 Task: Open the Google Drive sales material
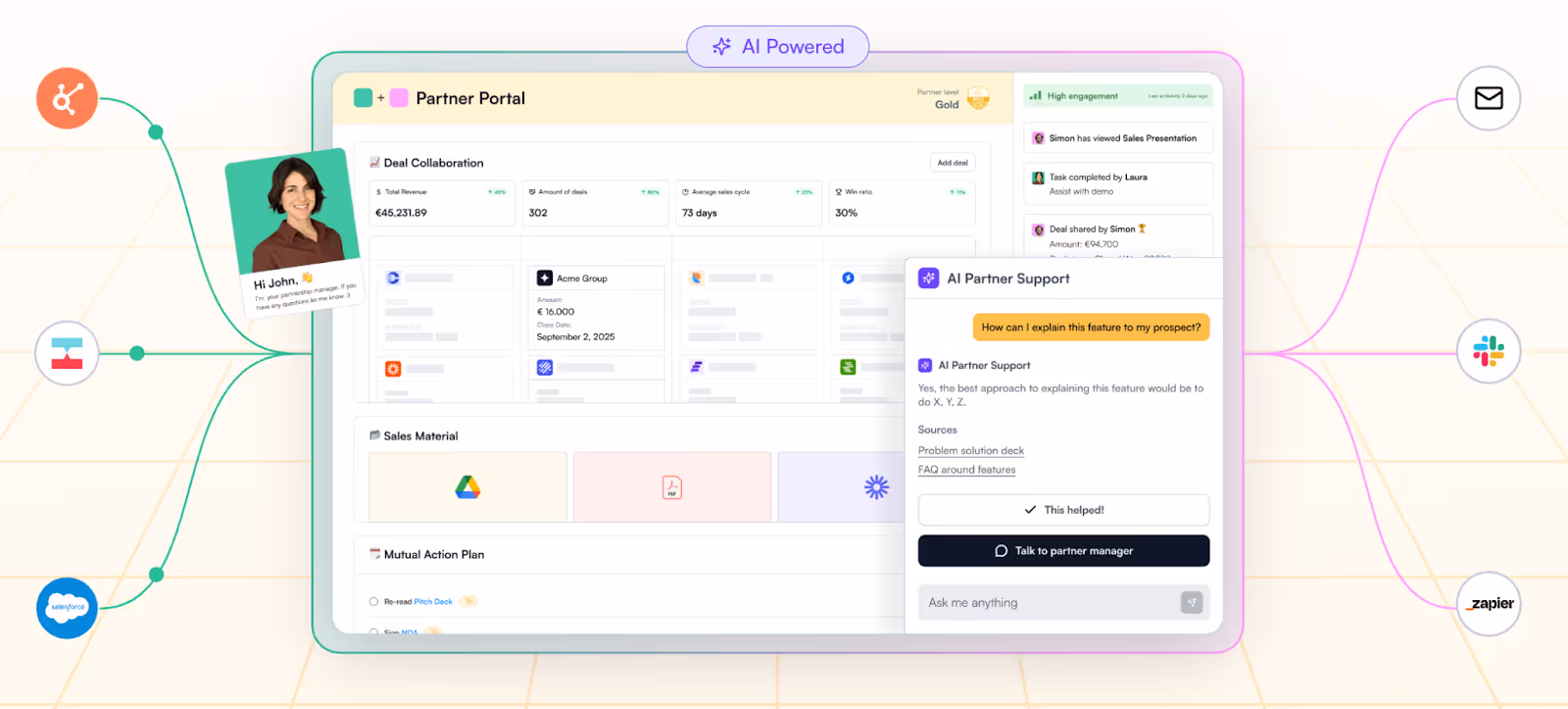point(468,487)
